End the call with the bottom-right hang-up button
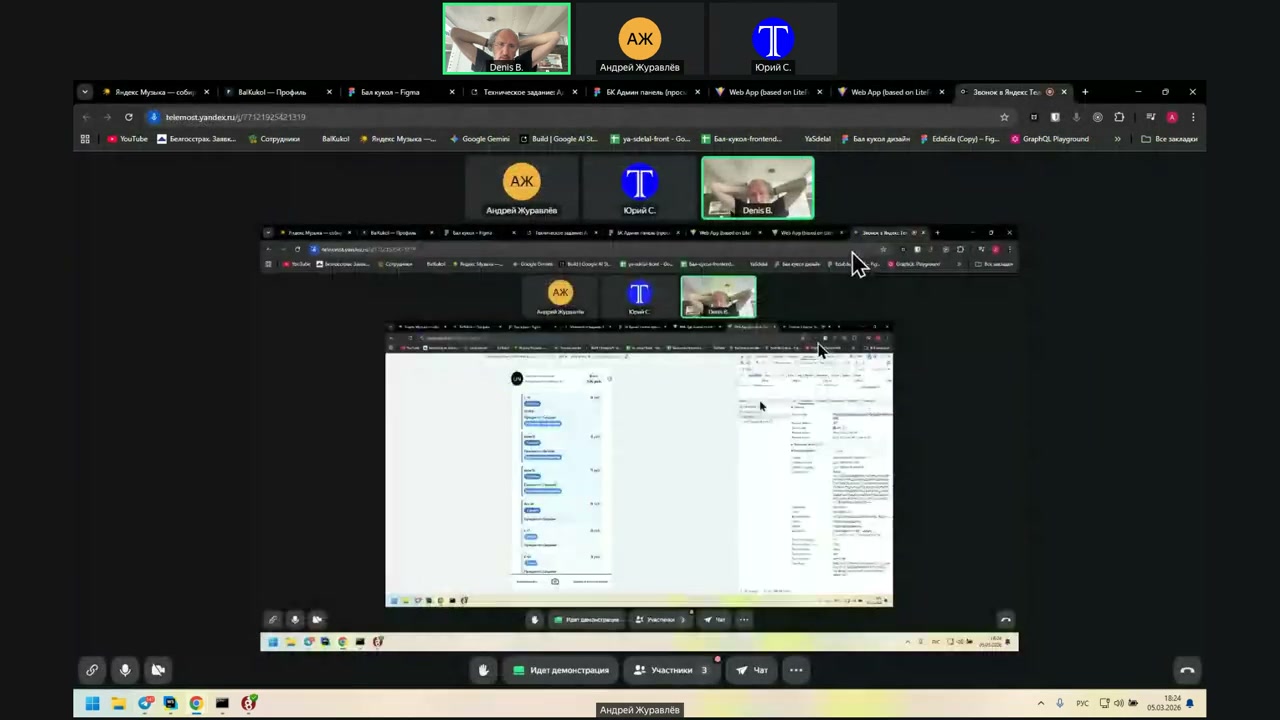This screenshot has height=720, width=1280. point(1187,670)
